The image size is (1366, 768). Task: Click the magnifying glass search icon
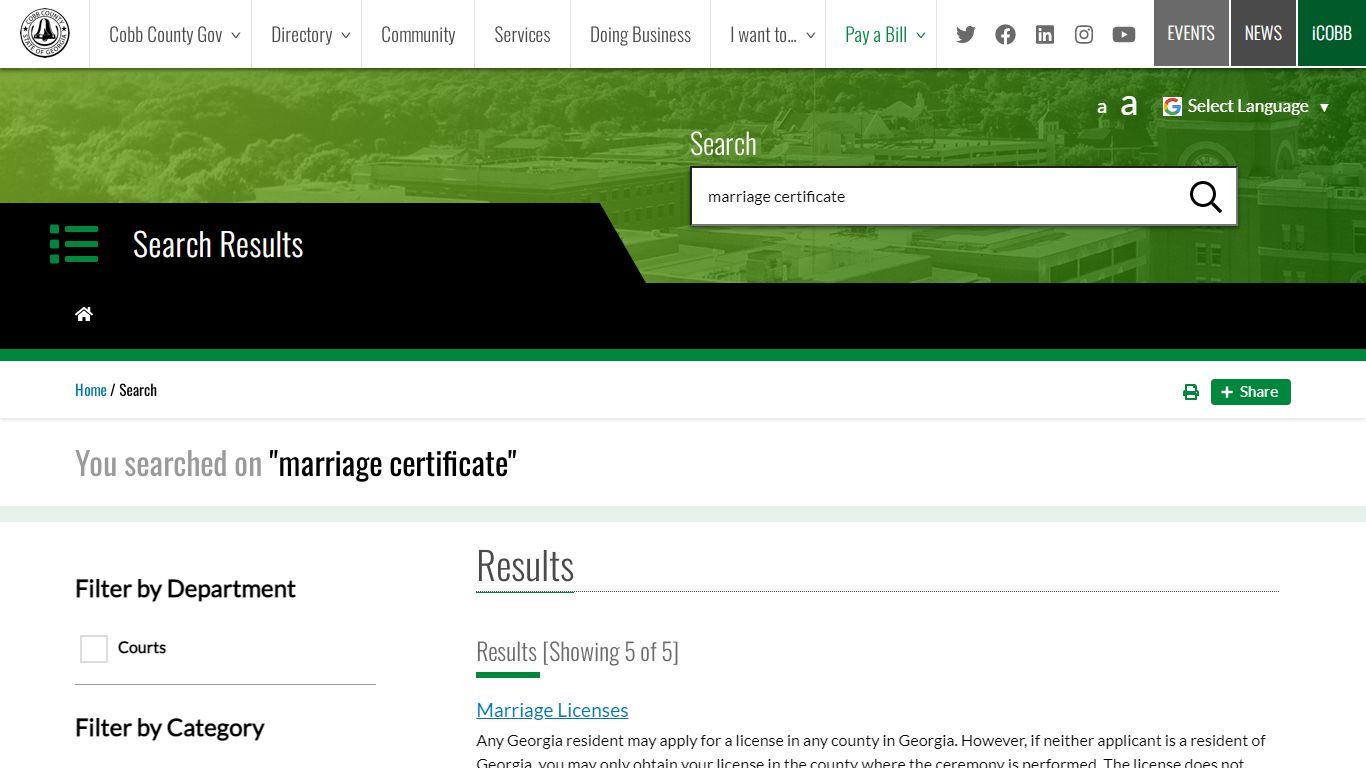point(1205,197)
